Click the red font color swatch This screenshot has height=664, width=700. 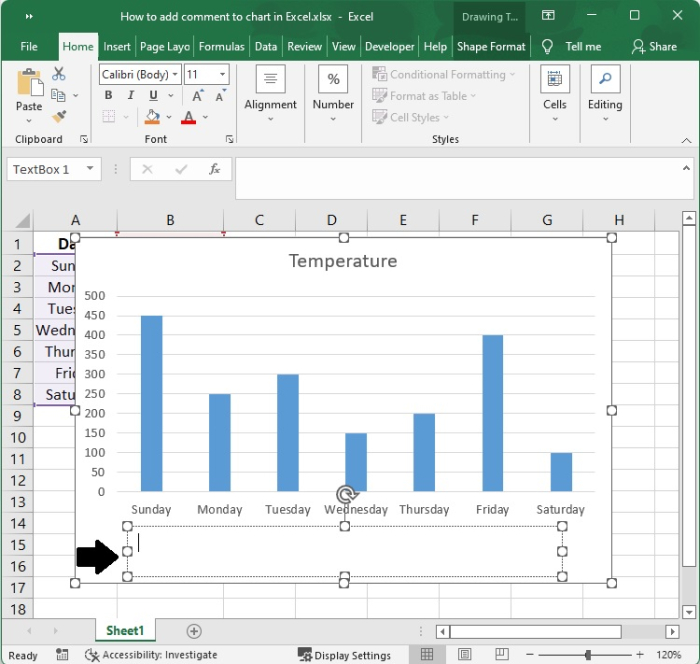pos(190,117)
